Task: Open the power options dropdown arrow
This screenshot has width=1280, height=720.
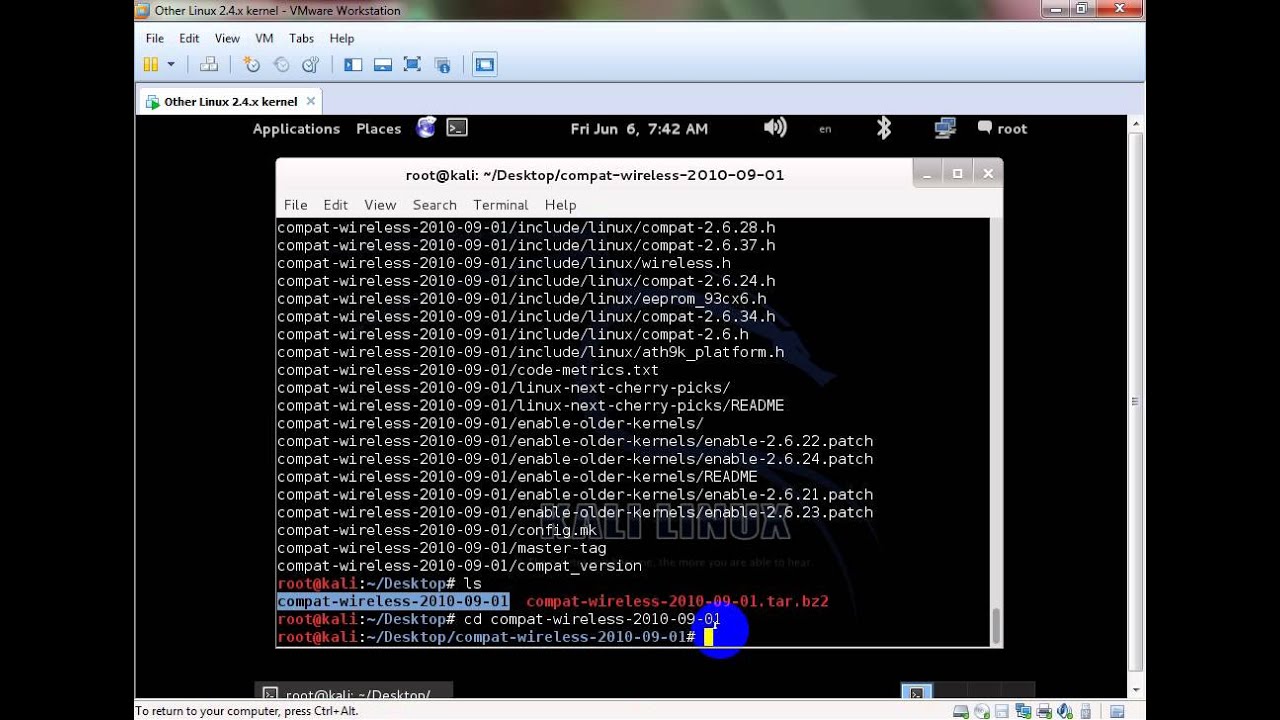Action: [x=171, y=64]
